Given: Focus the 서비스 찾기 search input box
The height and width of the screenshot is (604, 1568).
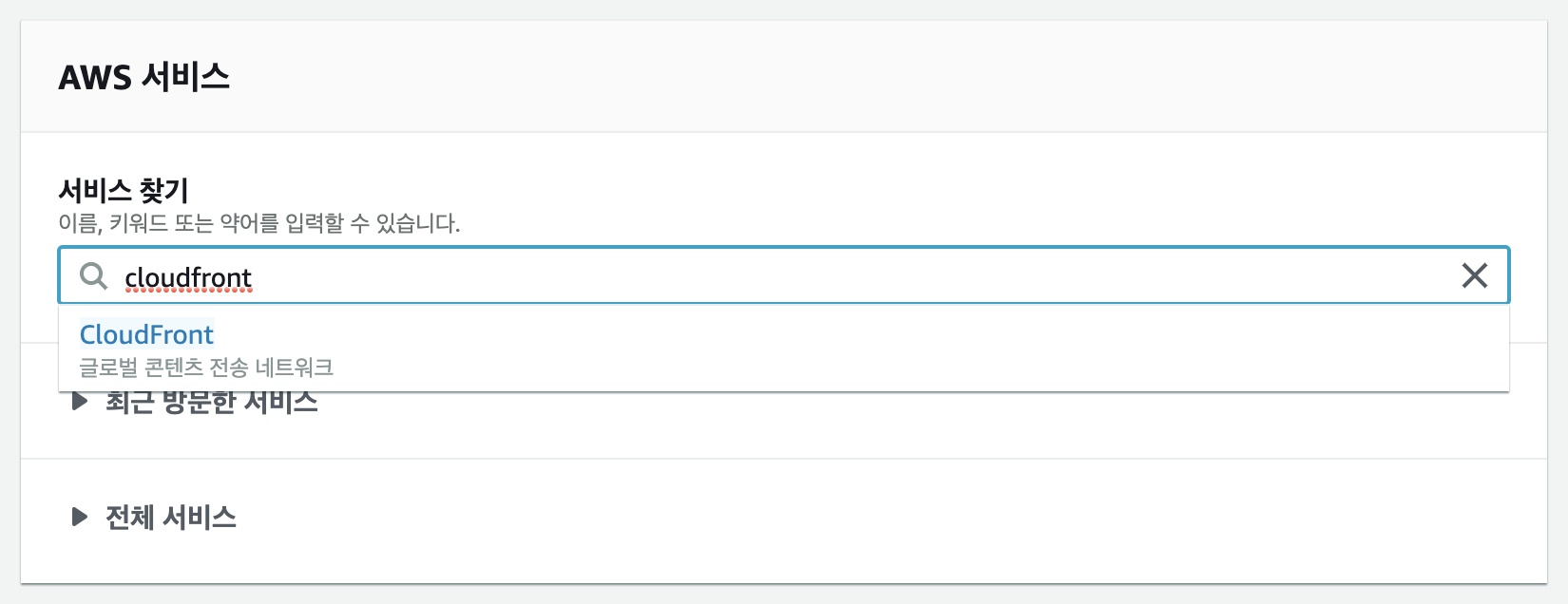Looking at the screenshot, I should [760, 276].
